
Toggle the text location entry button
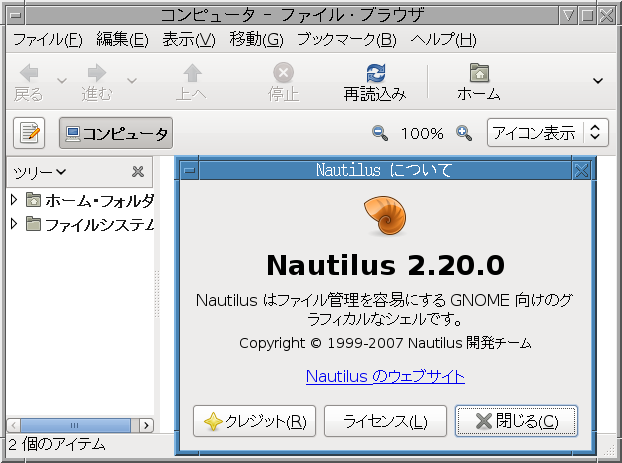pos(29,133)
